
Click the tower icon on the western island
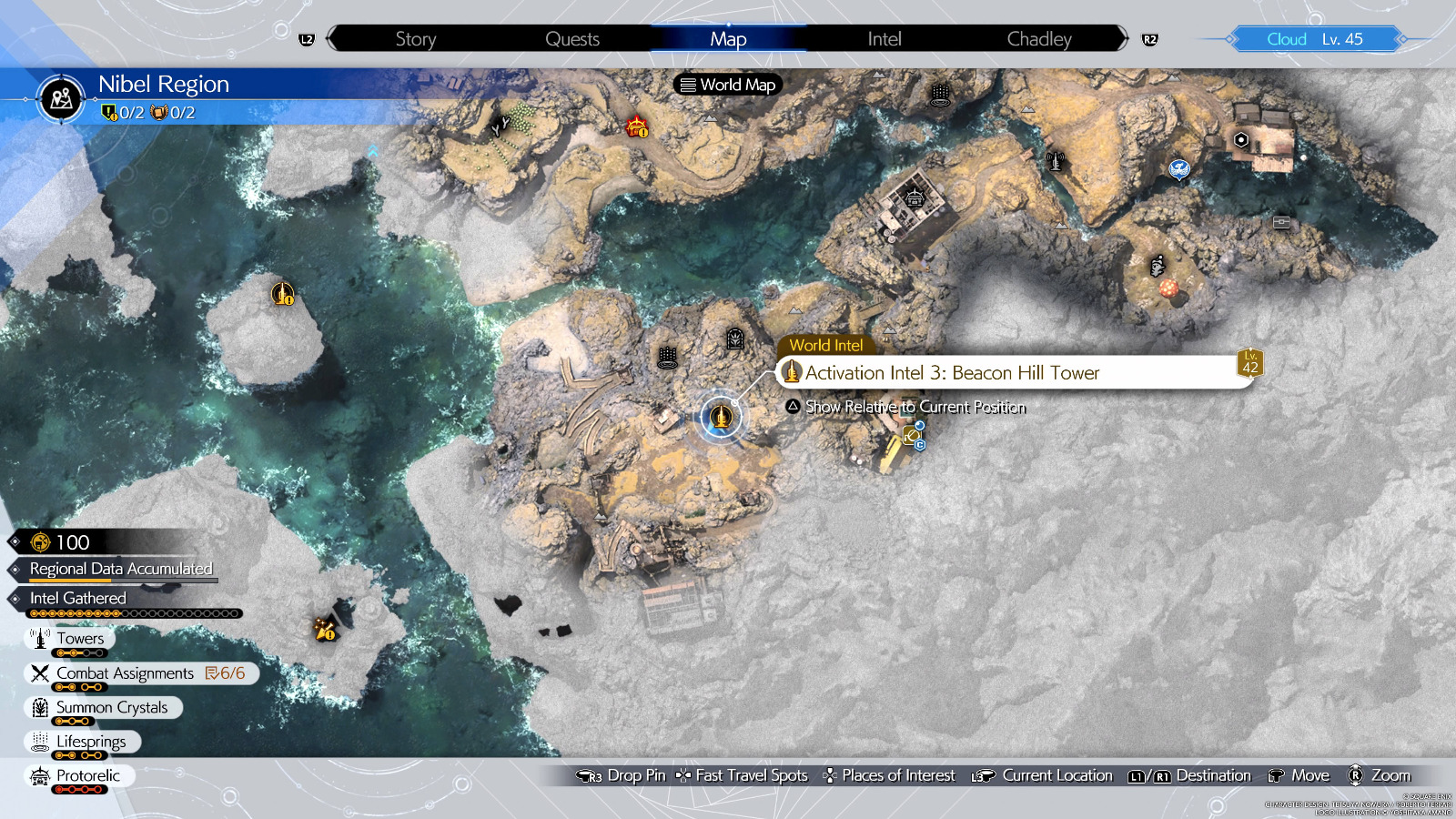[x=283, y=294]
